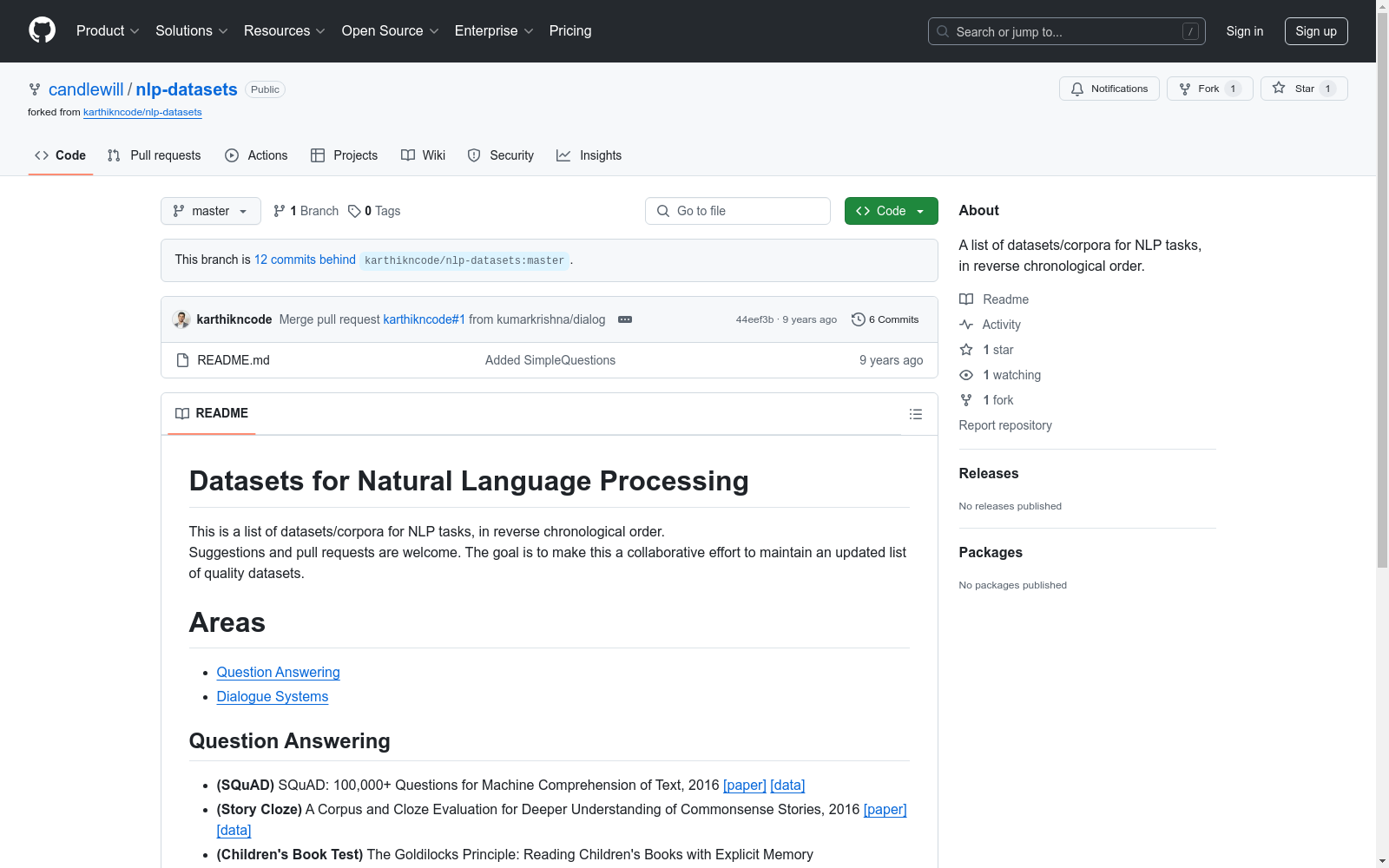Click the Star icon button
The width and height of the screenshot is (1389, 868).
click(1304, 89)
